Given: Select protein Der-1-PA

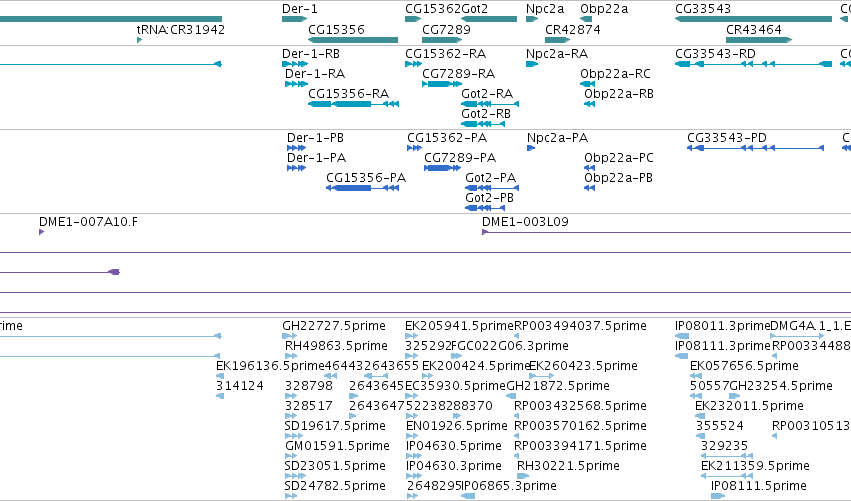Looking at the screenshot, I should click(296, 168).
